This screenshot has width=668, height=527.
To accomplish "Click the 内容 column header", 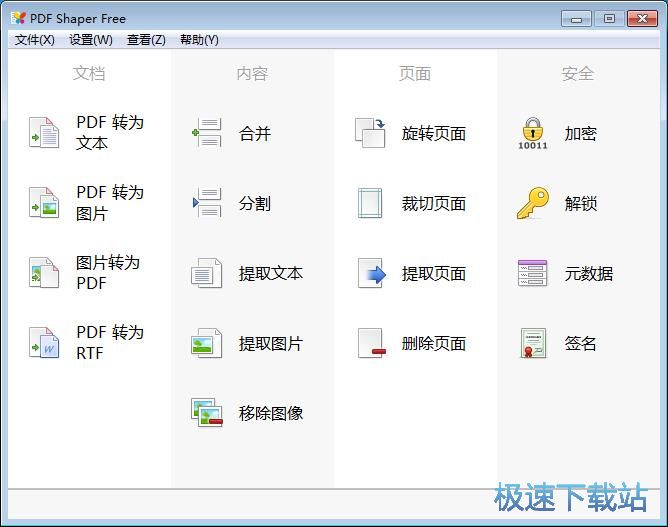I will click(252, 73).
